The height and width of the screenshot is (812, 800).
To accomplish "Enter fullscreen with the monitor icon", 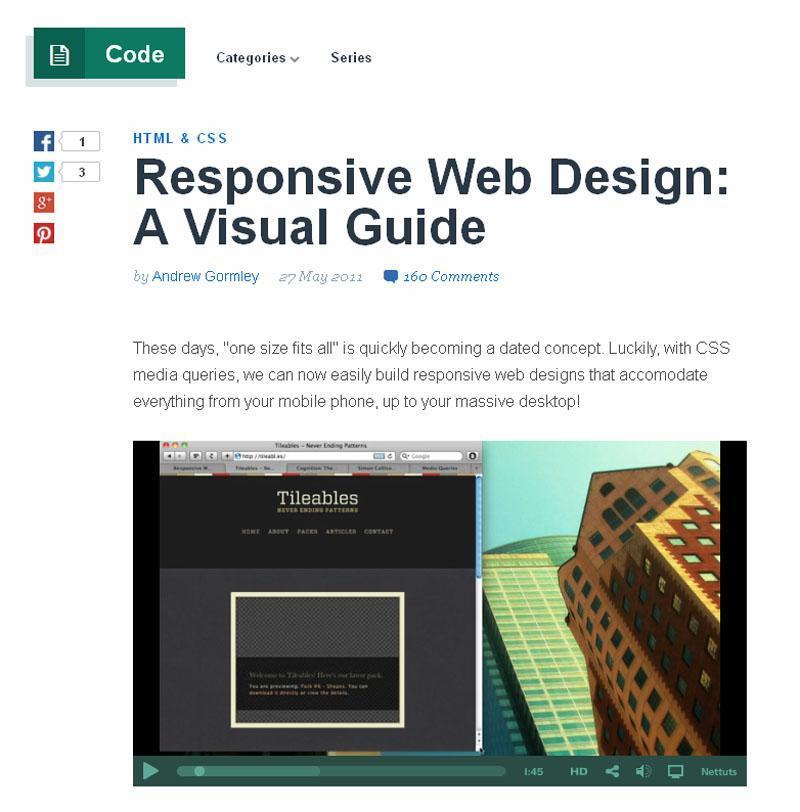I will click(x=675, y=771).
